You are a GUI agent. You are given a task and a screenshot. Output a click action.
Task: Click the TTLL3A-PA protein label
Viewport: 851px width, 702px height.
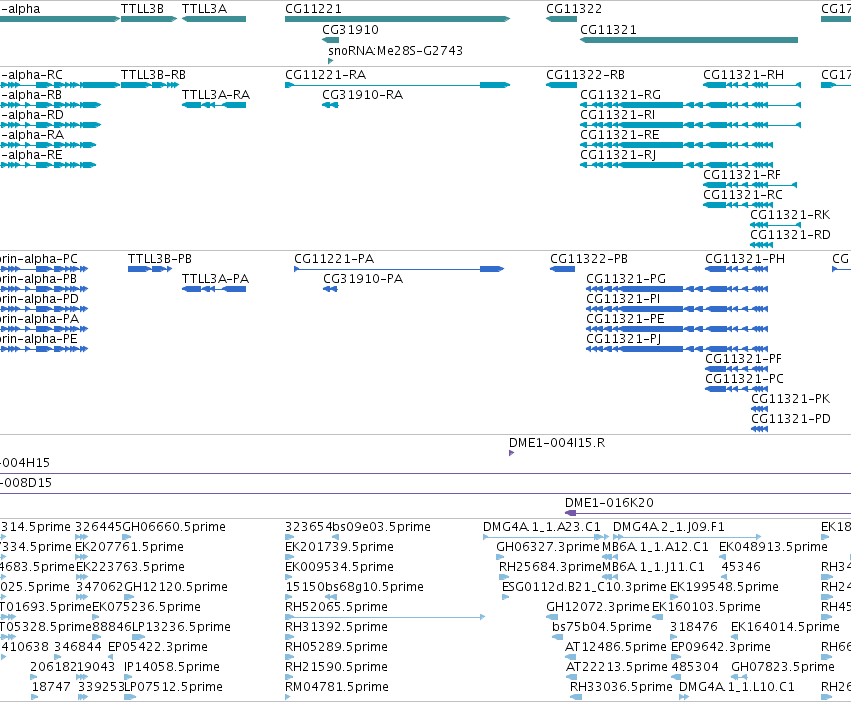tap(215, 279)
